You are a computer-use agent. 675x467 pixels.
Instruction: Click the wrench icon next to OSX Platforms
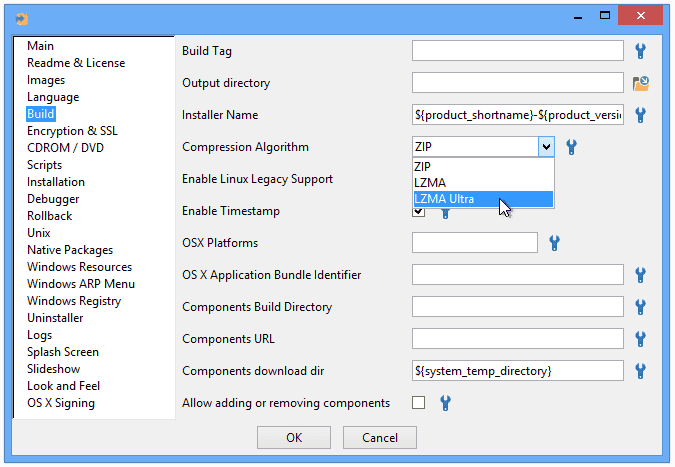point(554,243)
